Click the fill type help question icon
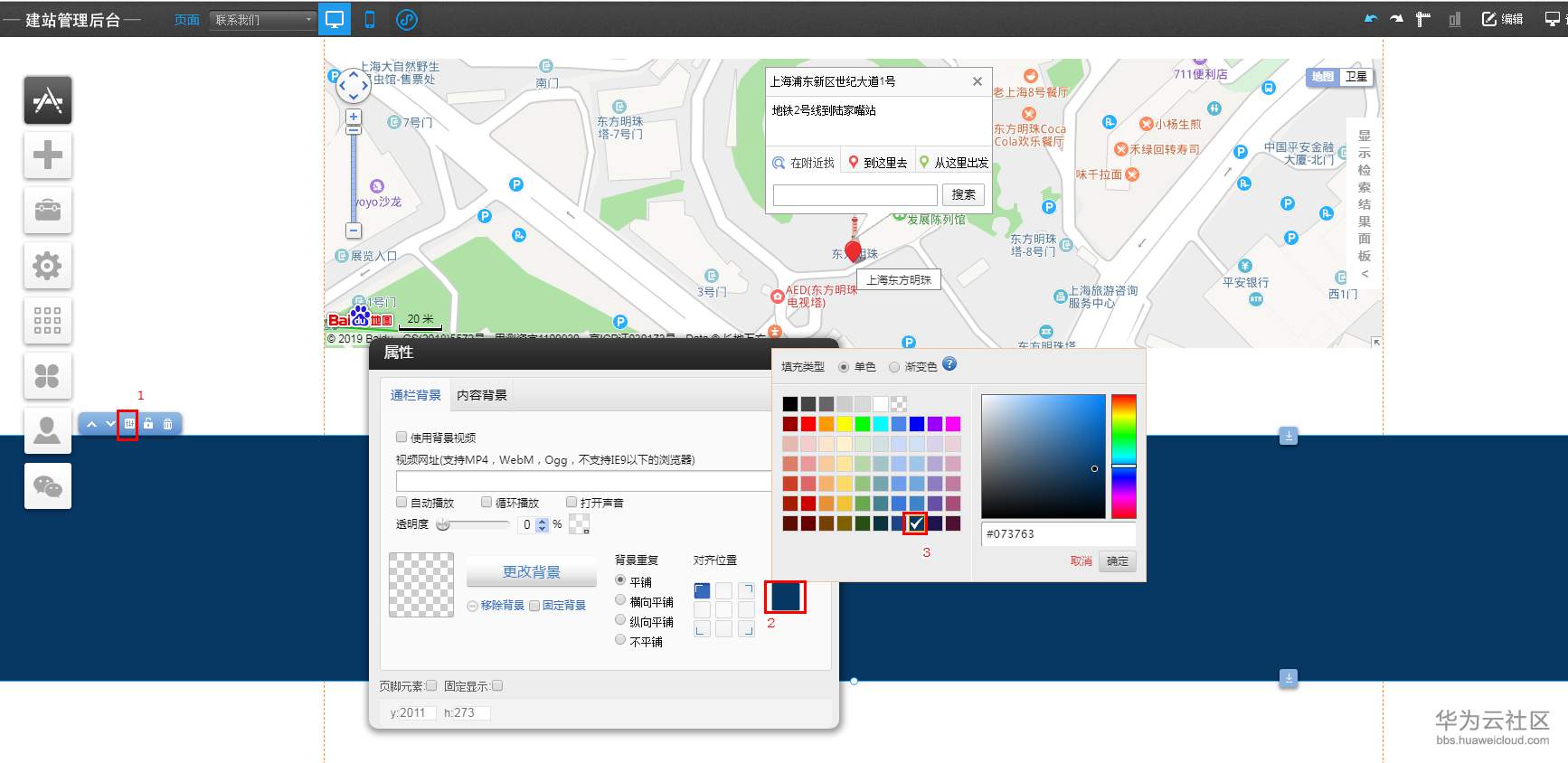The image size is (1568, 763). point(949,364)
